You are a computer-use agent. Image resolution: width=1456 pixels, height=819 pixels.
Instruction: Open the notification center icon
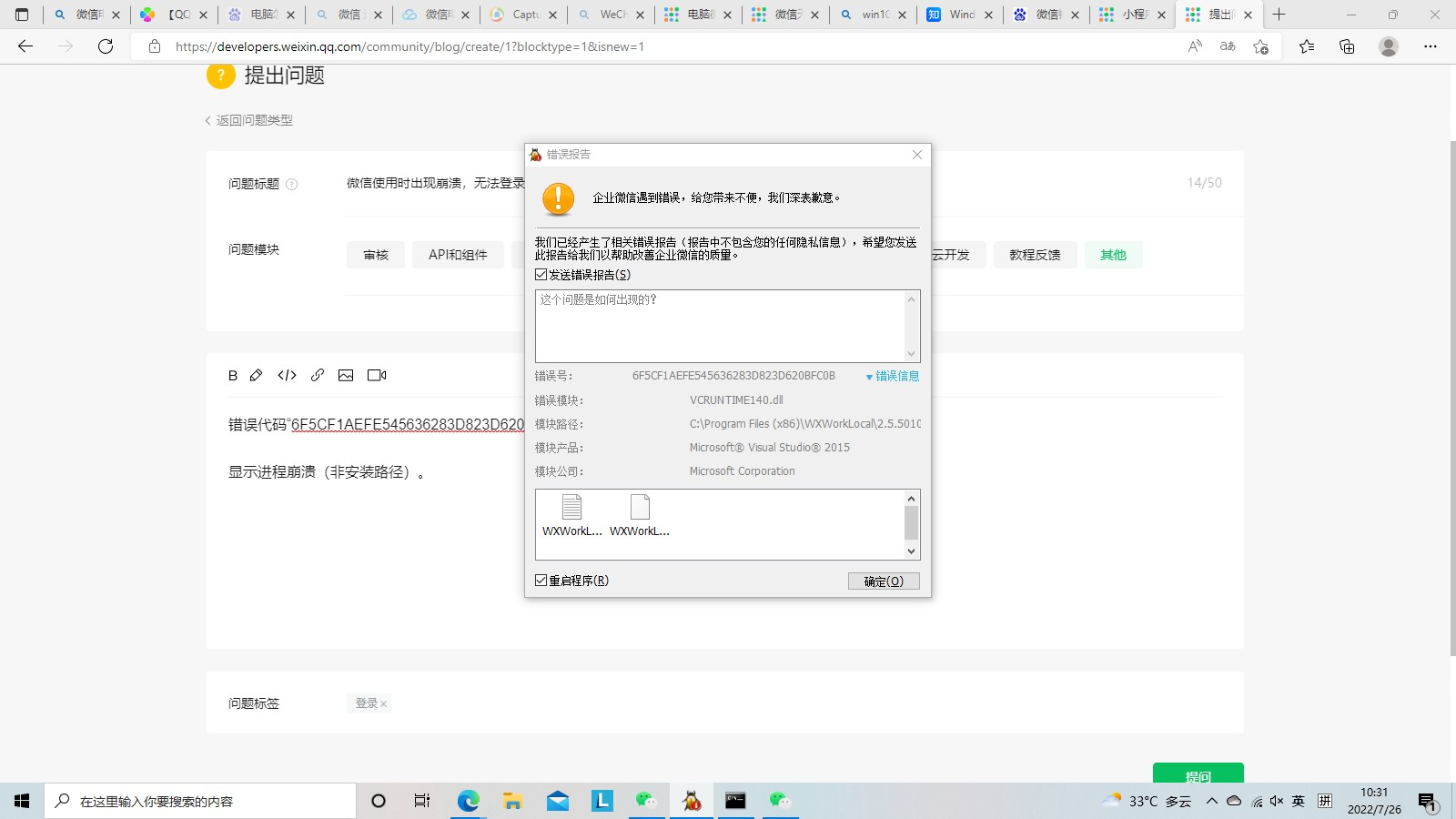click(1427, 801)
